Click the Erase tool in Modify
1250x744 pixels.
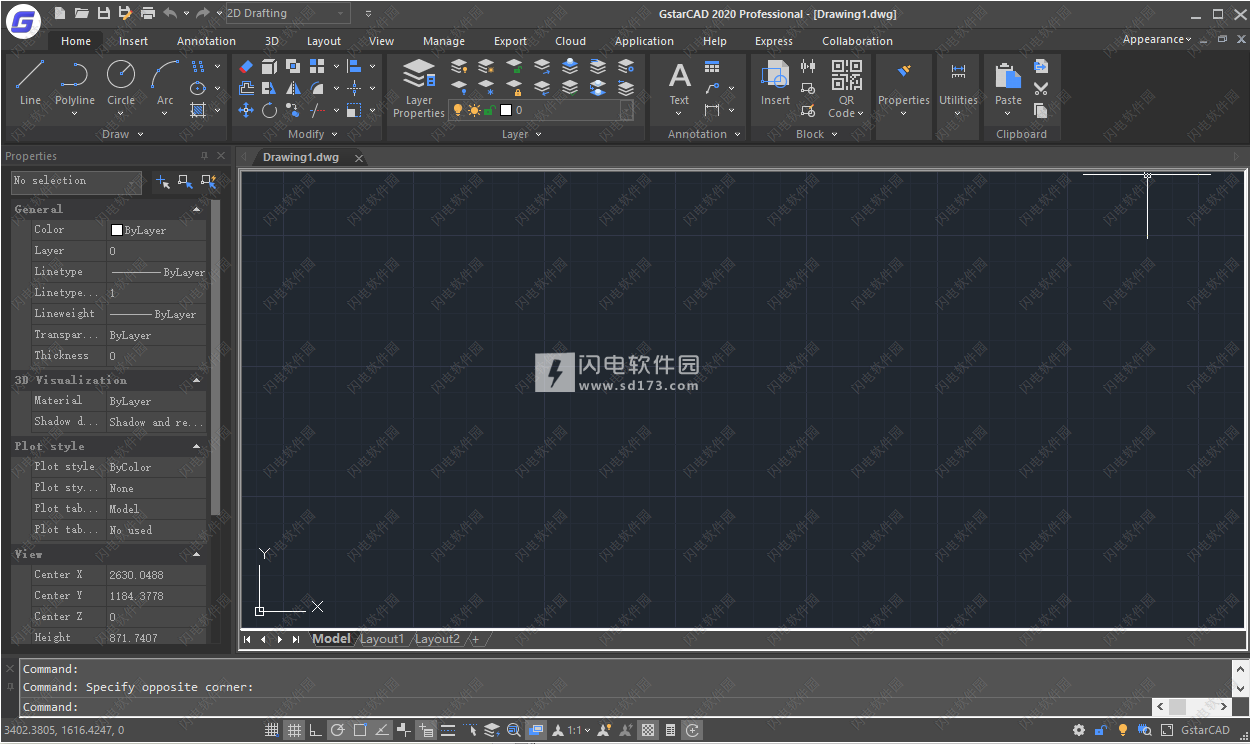tap(246, 66)
